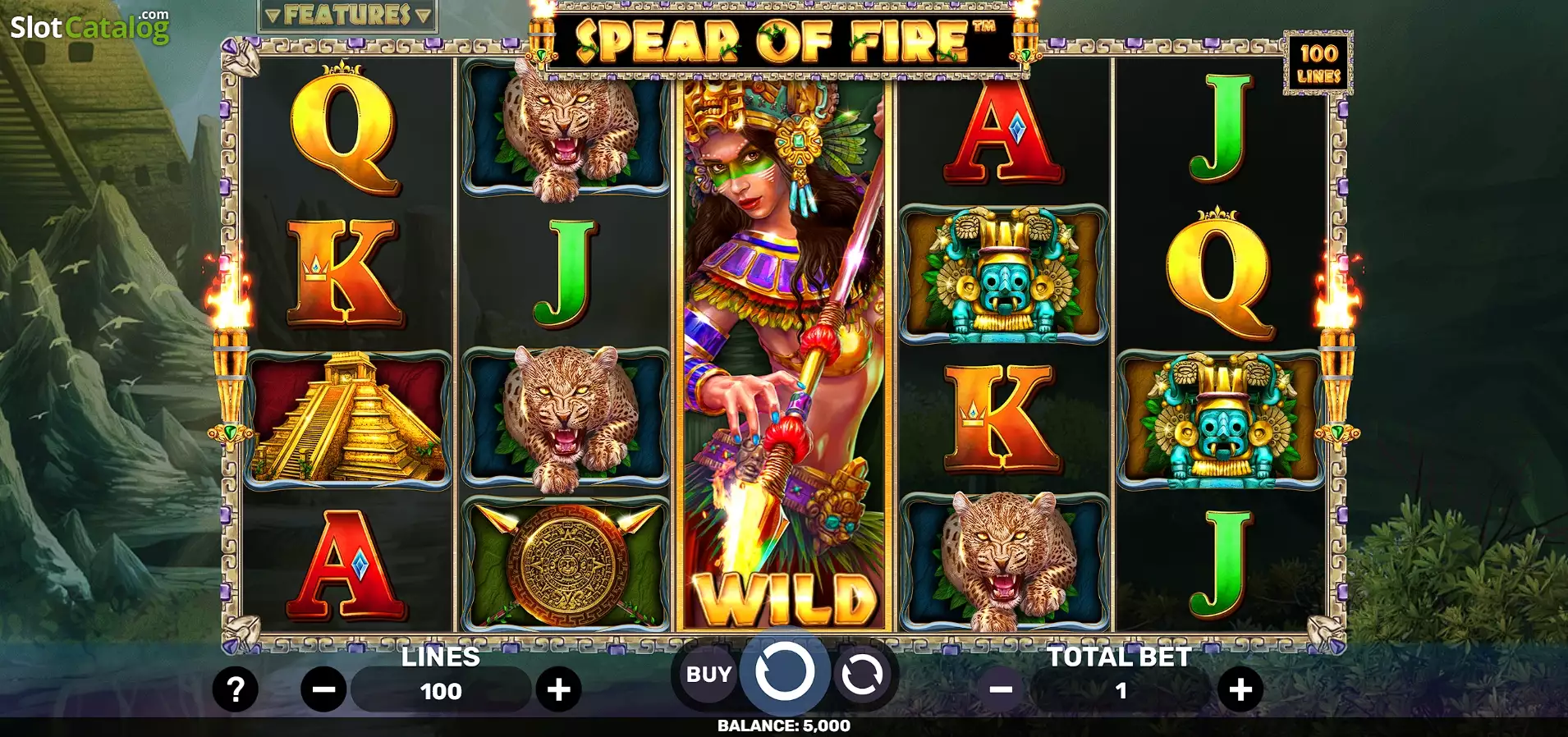
Task: Increase total bet with plus button
Action: coord(1240,689)
